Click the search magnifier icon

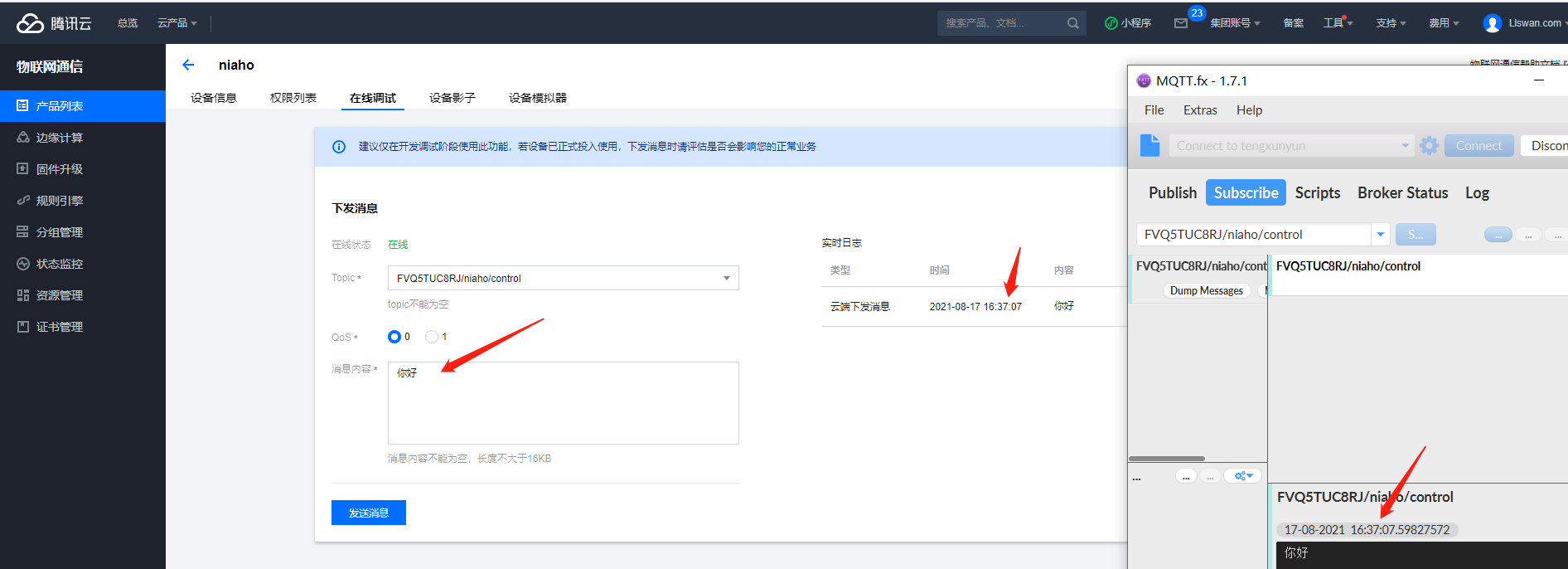pos(1073,23)
